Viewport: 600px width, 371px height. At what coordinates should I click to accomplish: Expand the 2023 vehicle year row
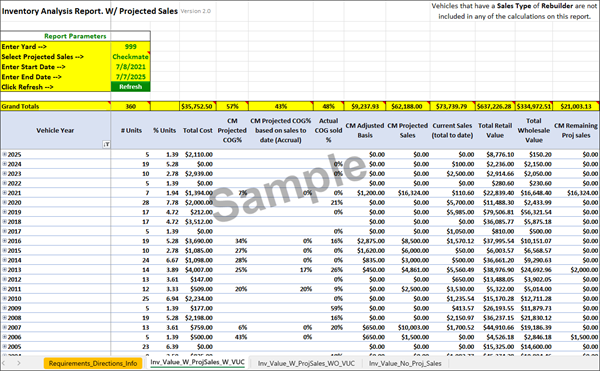click(x=5, y=173)
